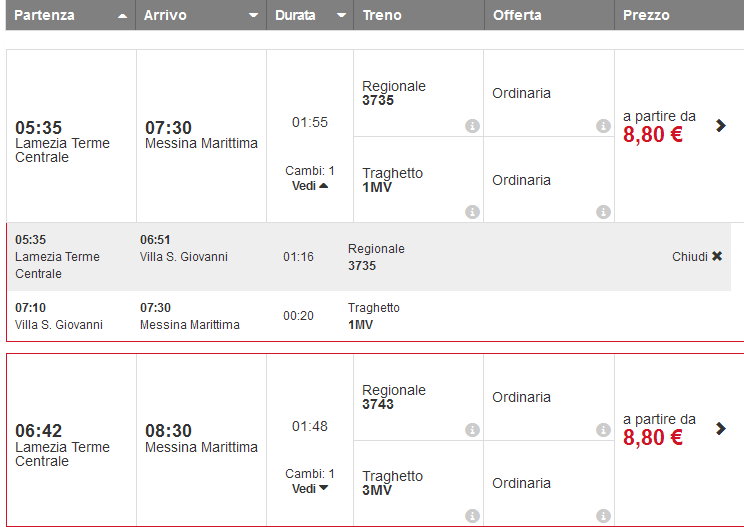Click Ordinaria offer info icon for Traghetto 1MV

tap(603, 212)
